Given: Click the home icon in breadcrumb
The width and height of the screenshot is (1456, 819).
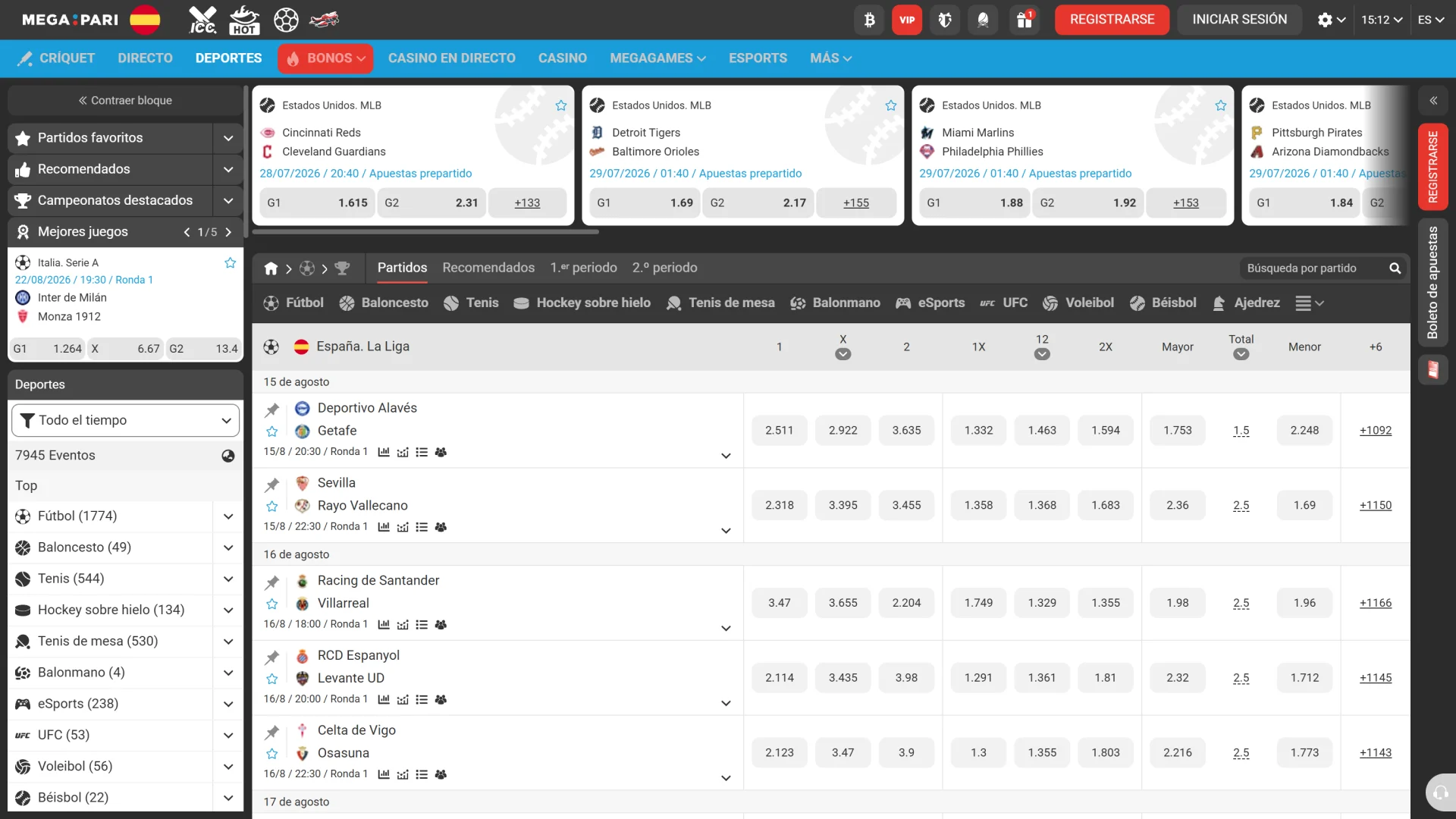Looking at the screenshot, I should (x=271, y=268).
